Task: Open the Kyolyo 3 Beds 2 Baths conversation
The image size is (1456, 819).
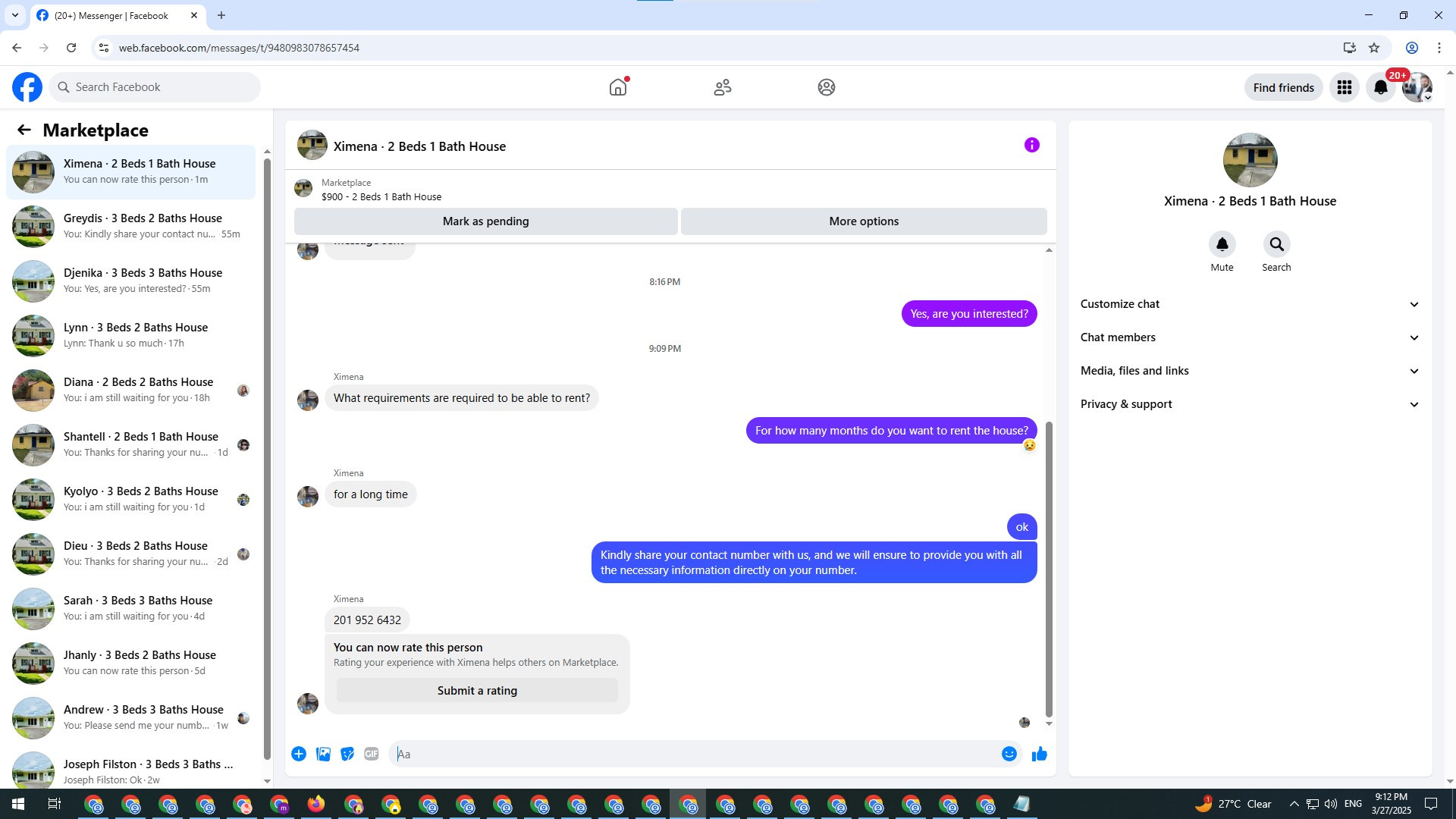Action: click(x=131, y=499)
